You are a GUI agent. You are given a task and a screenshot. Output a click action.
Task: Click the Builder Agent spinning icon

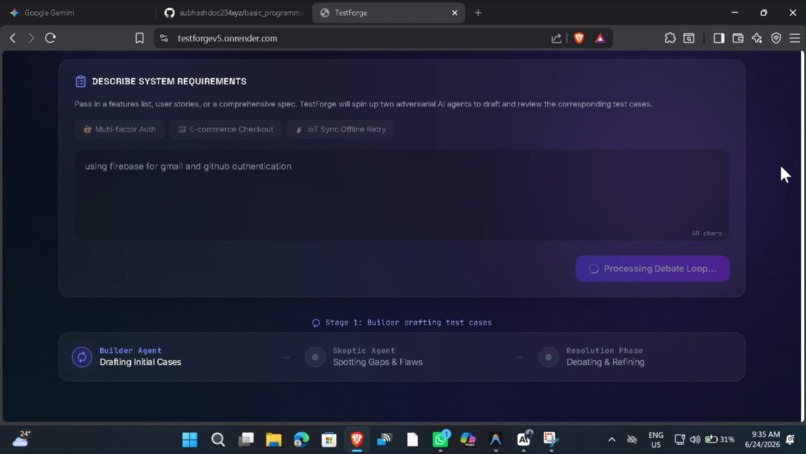coord(82,357)
